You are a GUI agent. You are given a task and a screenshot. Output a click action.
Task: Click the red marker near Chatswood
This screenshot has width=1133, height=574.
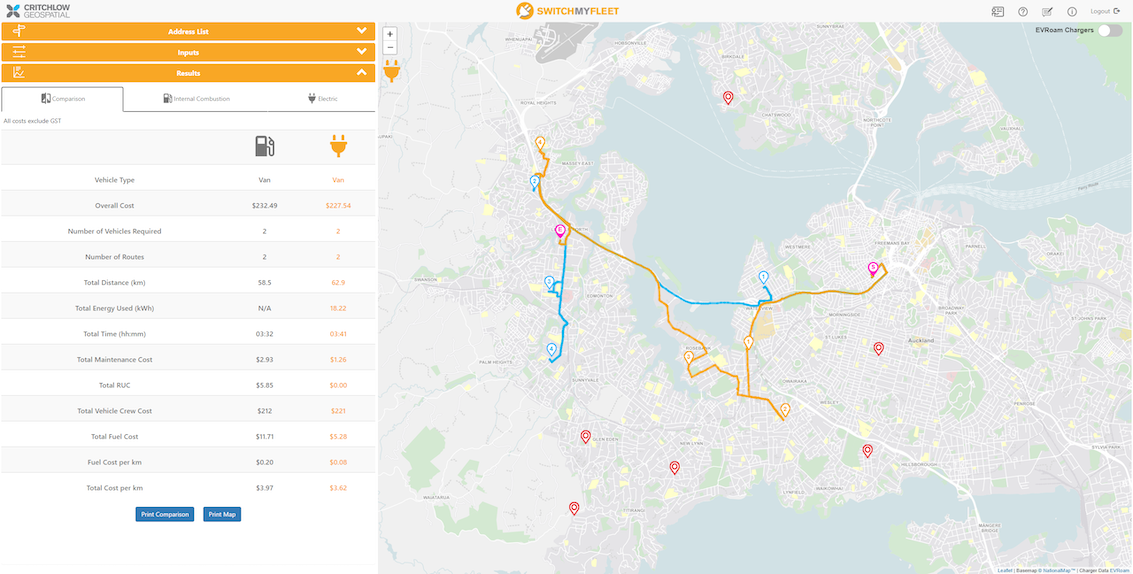[728, 97]
